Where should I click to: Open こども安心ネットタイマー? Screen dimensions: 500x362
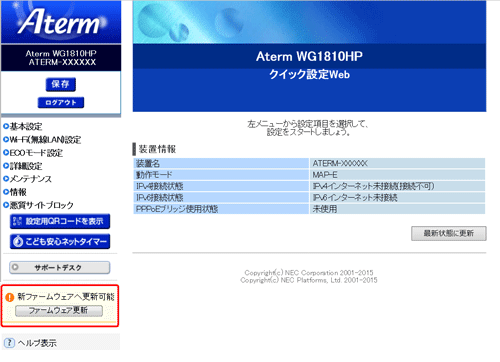point(60,241)
